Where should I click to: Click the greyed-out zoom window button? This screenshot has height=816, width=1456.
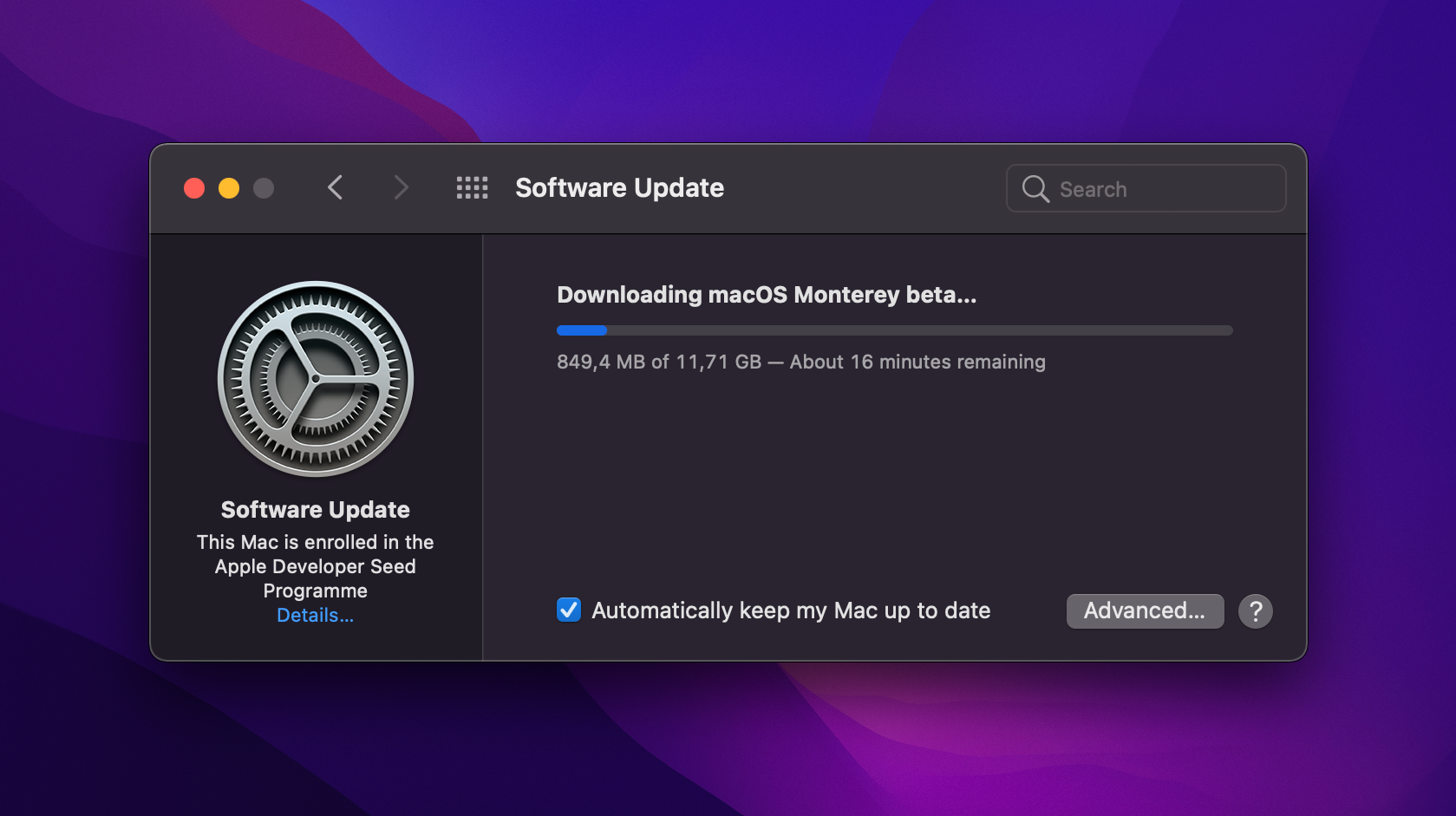click(264, 188)
